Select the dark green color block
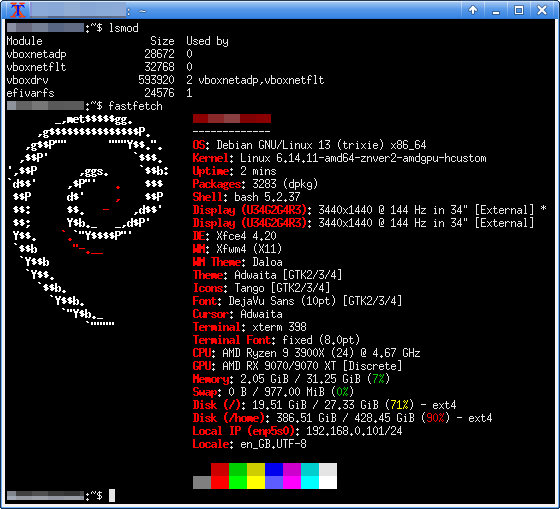 238,469
